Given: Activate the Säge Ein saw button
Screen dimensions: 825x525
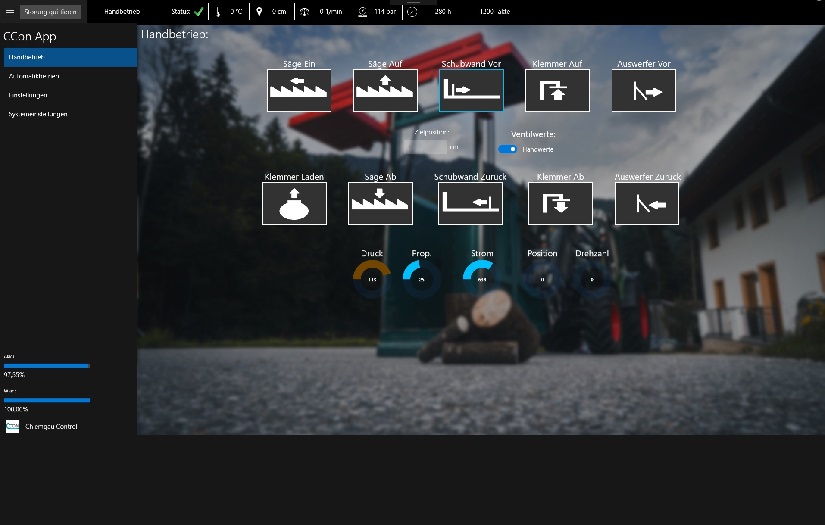Looking at the screenshot, I should (x=299, y=90).
